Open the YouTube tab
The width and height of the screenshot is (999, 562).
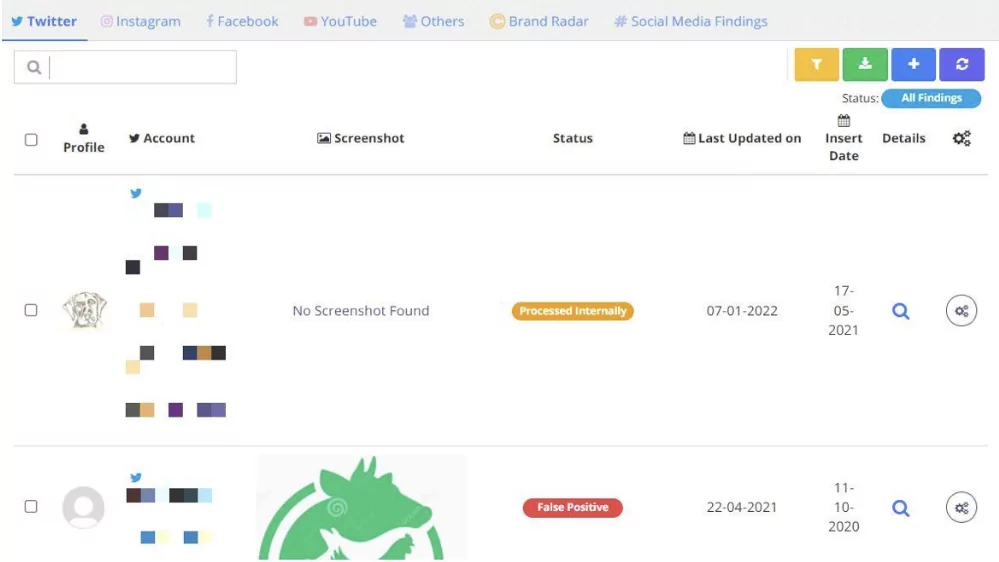(x=340, y=21)
